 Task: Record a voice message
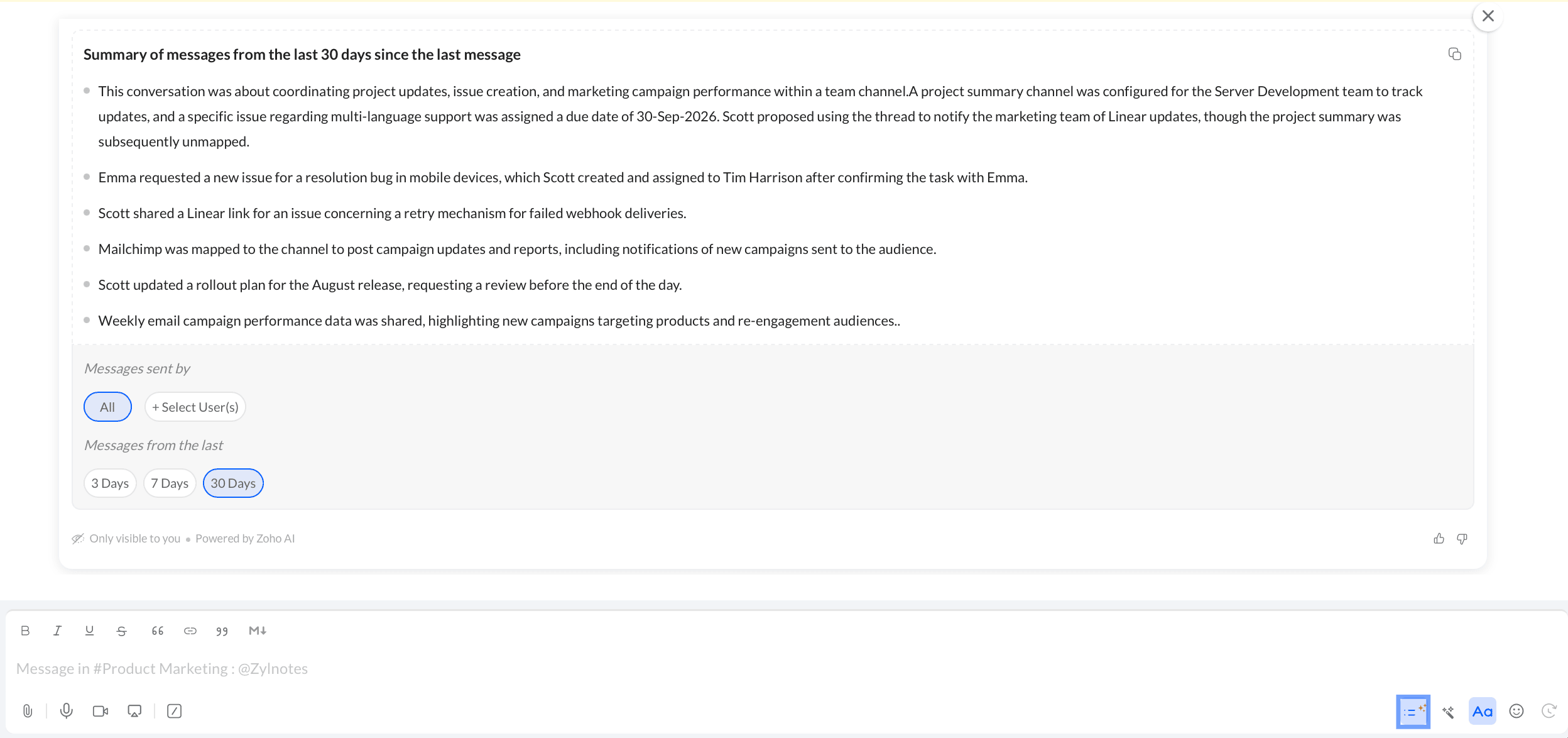(66, 711)
